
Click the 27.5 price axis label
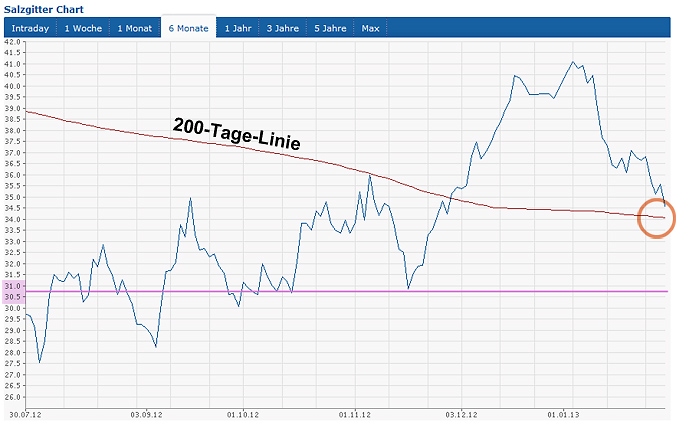(x=13, y=363)
